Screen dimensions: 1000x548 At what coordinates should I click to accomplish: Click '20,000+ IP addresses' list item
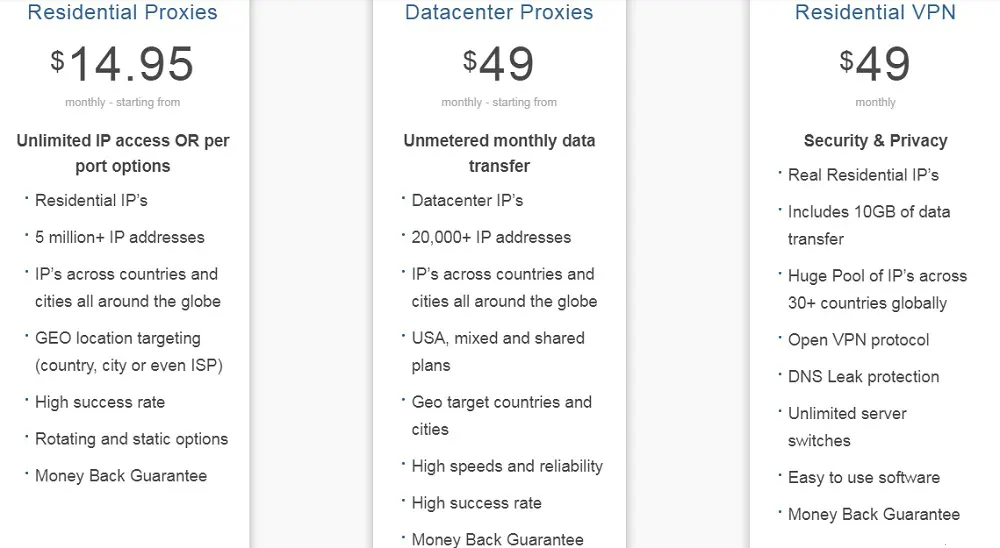(491, 237)
